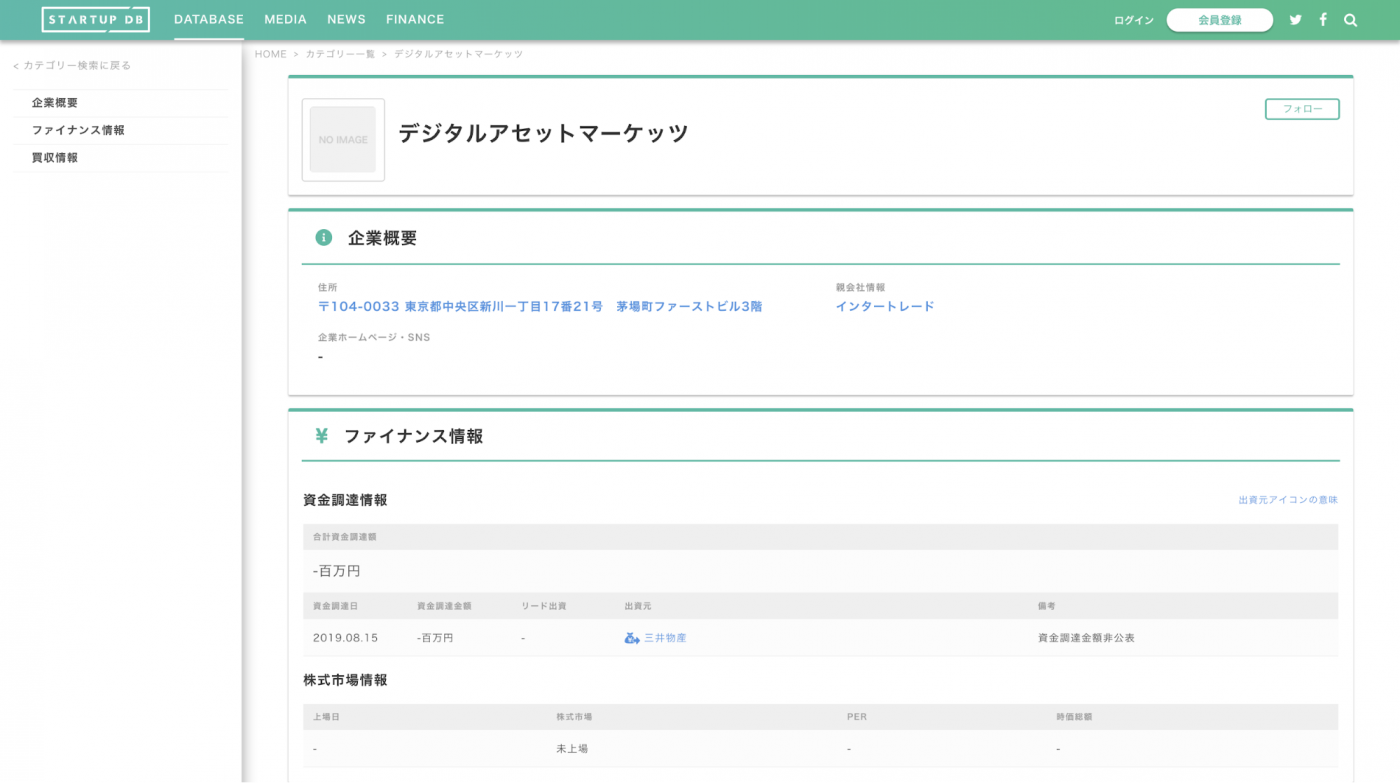
Task: Click the STARTUP DB logo
Action: pos(95,19)
